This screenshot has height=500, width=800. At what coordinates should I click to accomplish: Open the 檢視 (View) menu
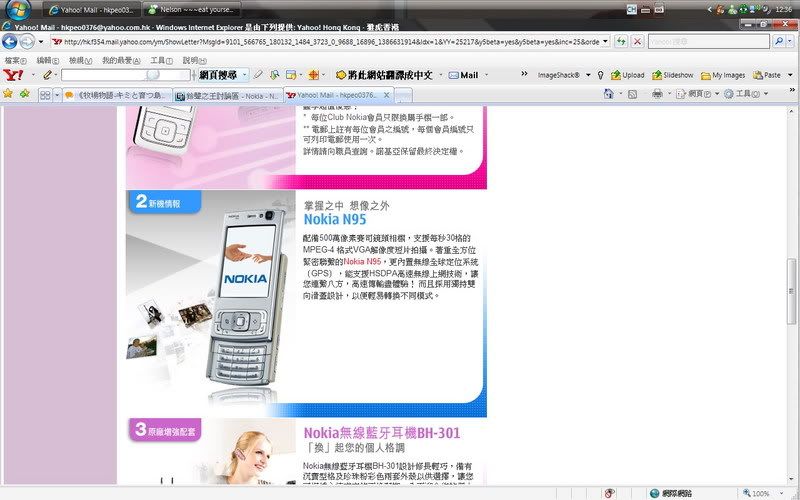[80, 60]
